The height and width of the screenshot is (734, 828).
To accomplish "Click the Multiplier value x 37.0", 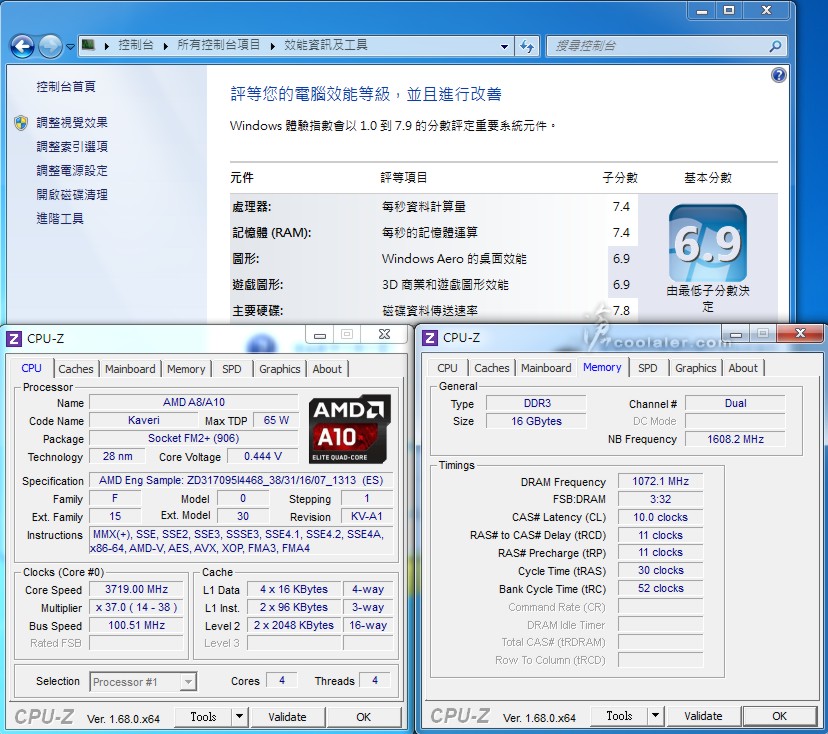I will (136, 607).
